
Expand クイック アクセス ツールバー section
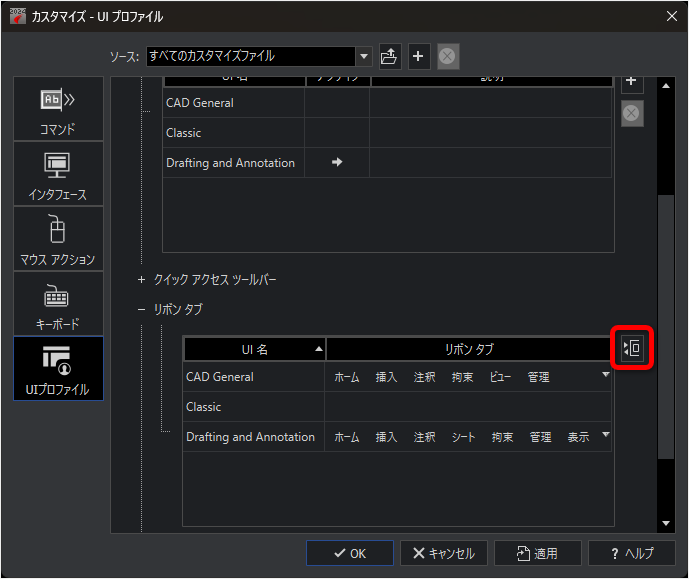(x=141, y=280)
